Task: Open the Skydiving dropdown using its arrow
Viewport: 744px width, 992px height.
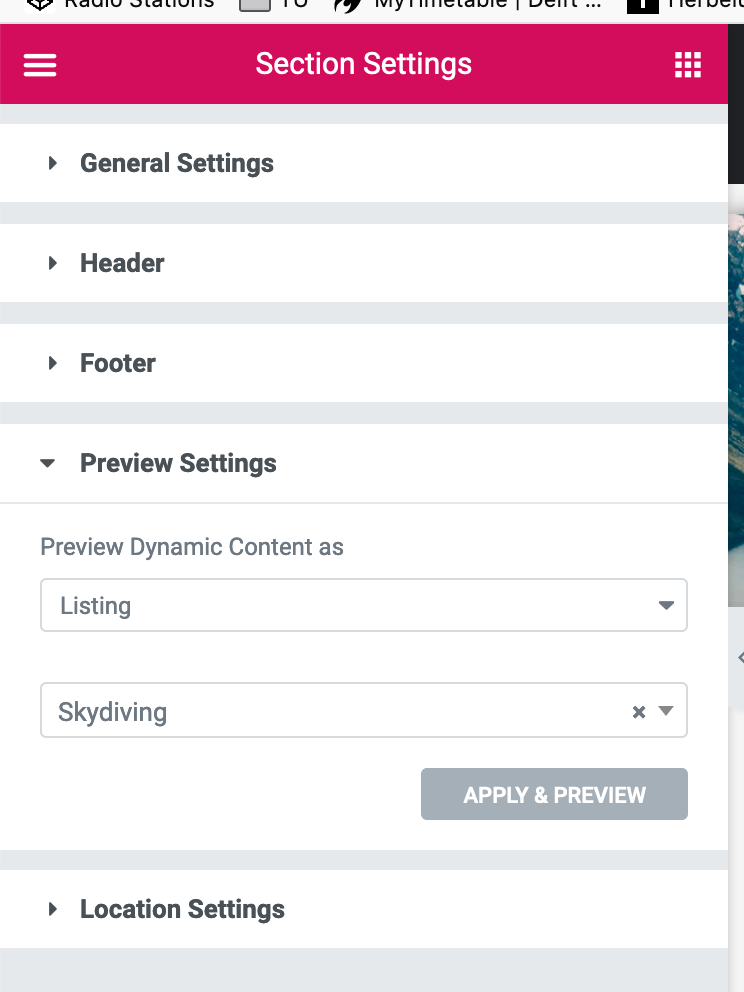Action: tap(666, 710)
